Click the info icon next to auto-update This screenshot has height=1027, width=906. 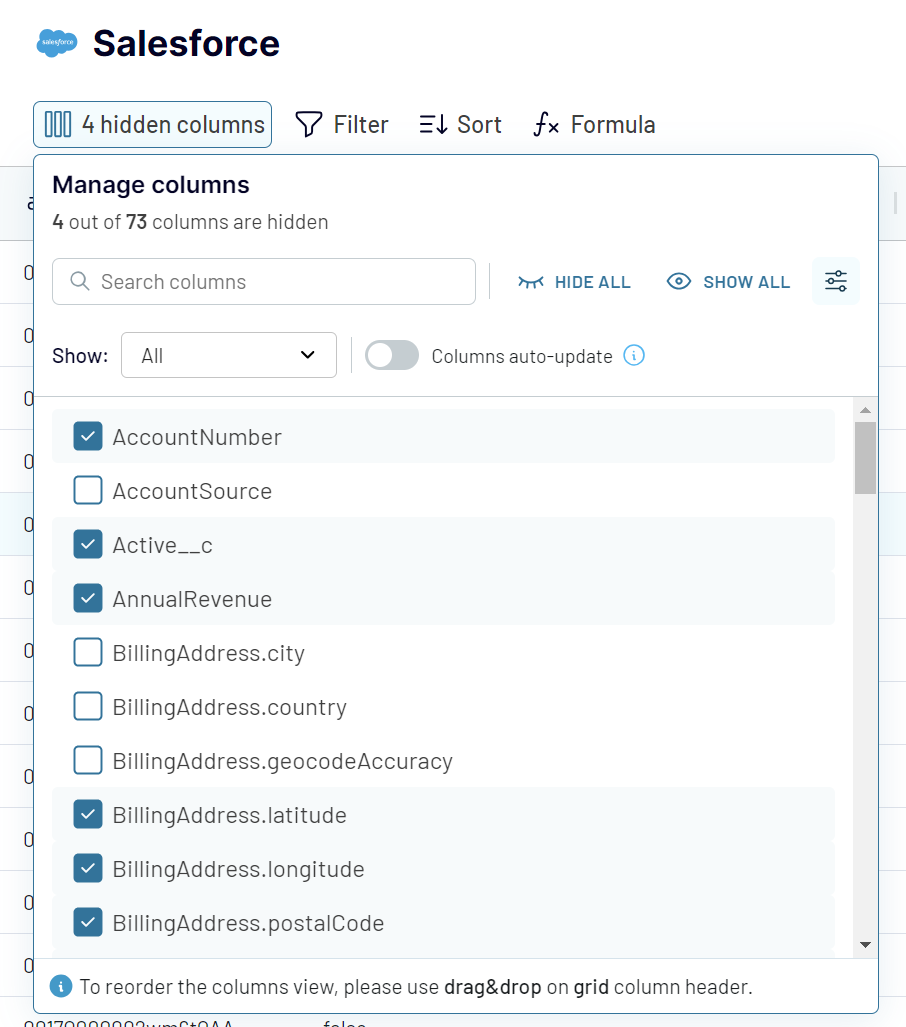coord(633,356)
